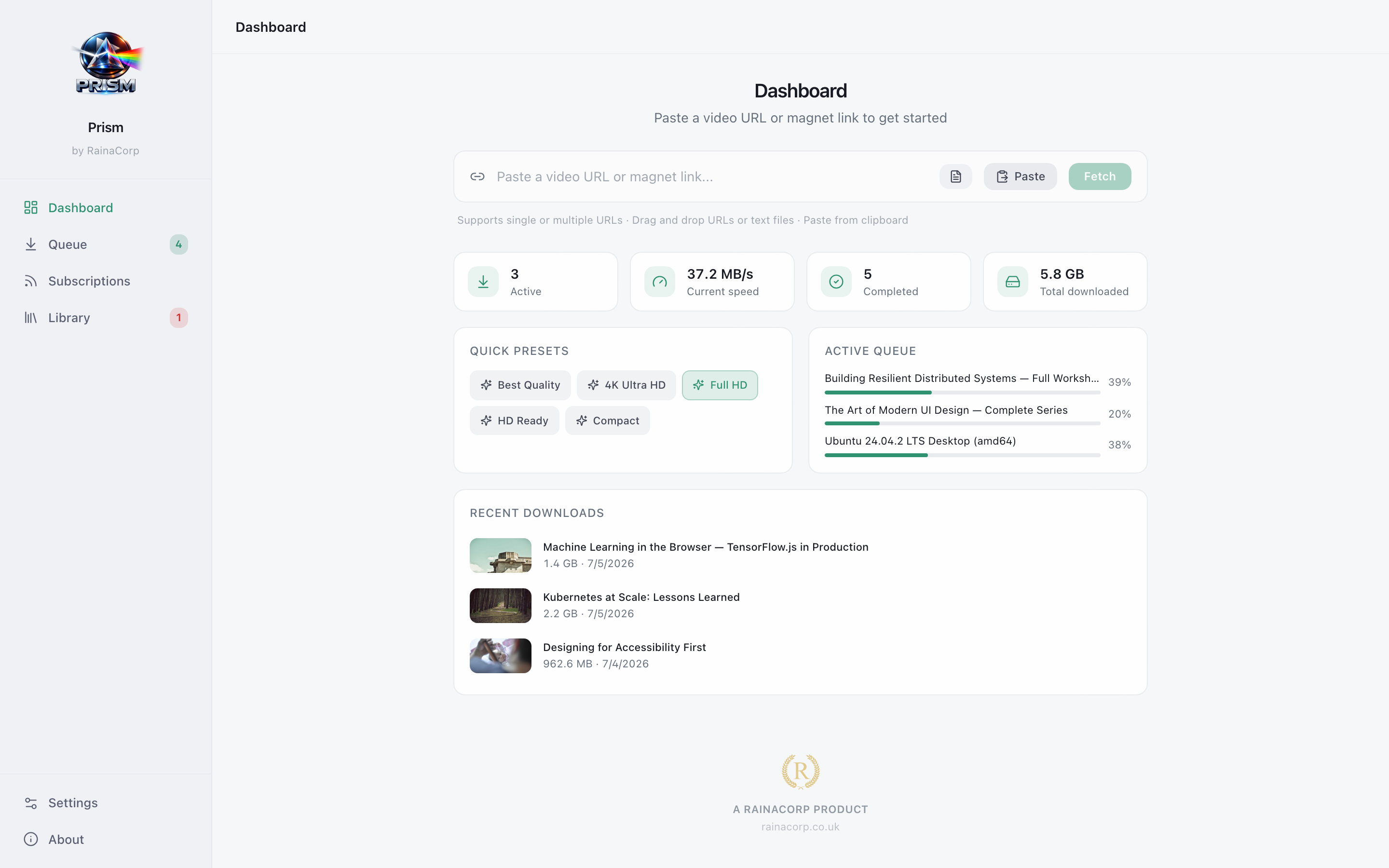Click the Settings sliders icon

pyautogui.click(x=31, y=802)
